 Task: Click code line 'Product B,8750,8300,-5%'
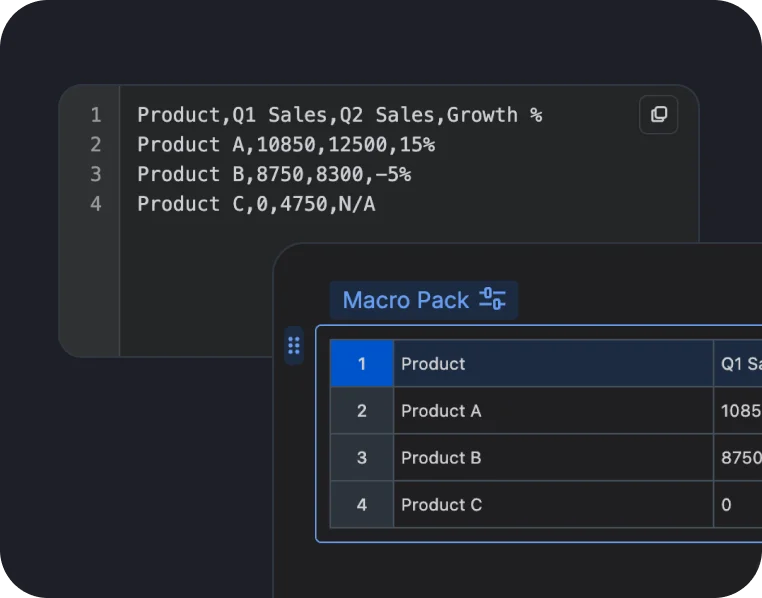pos(274,174)
